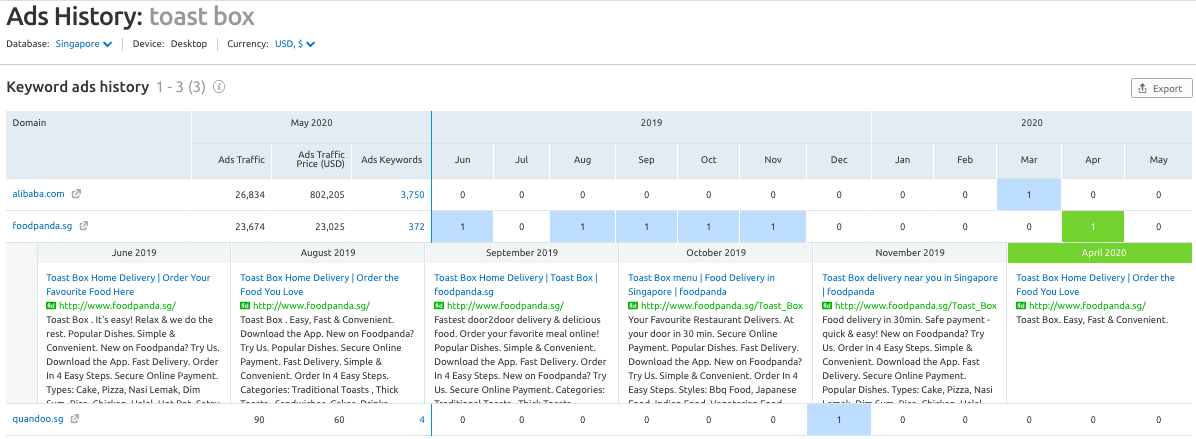Open June 2019 ad foodpanda URL

(x=116, y=306)
